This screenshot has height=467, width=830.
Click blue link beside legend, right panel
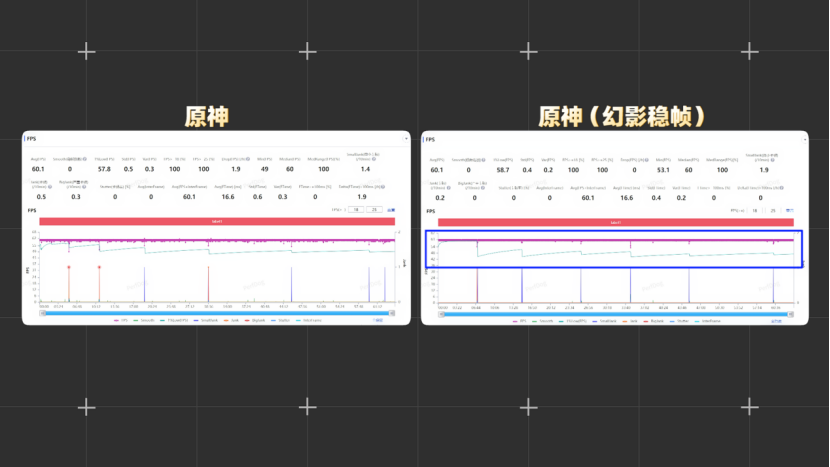(x=776, y=321)
